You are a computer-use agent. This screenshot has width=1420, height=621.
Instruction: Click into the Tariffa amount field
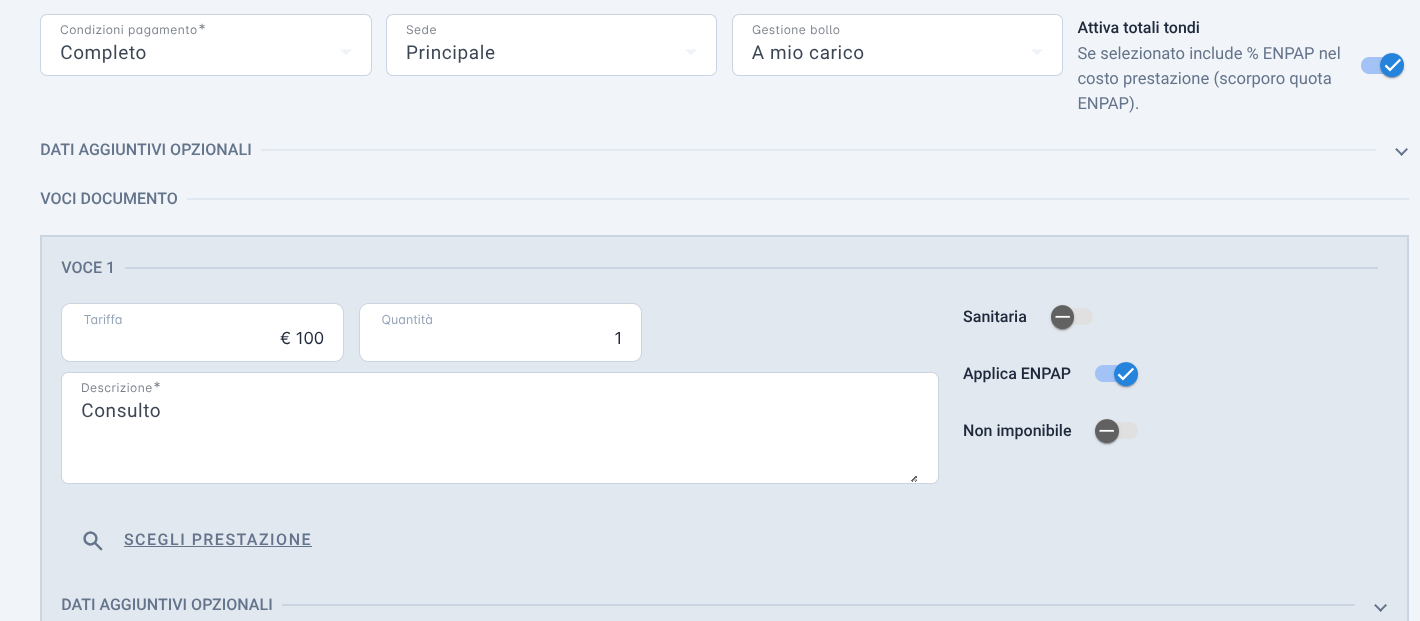pos(202,332)
